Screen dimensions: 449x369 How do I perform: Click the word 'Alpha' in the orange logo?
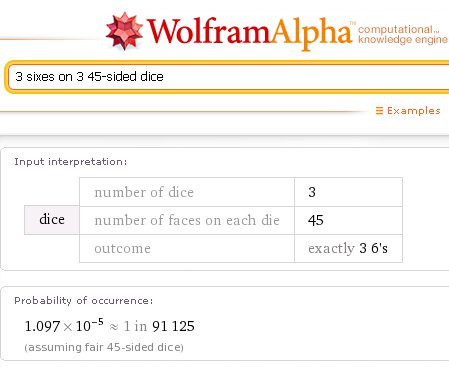click(311, 33)
